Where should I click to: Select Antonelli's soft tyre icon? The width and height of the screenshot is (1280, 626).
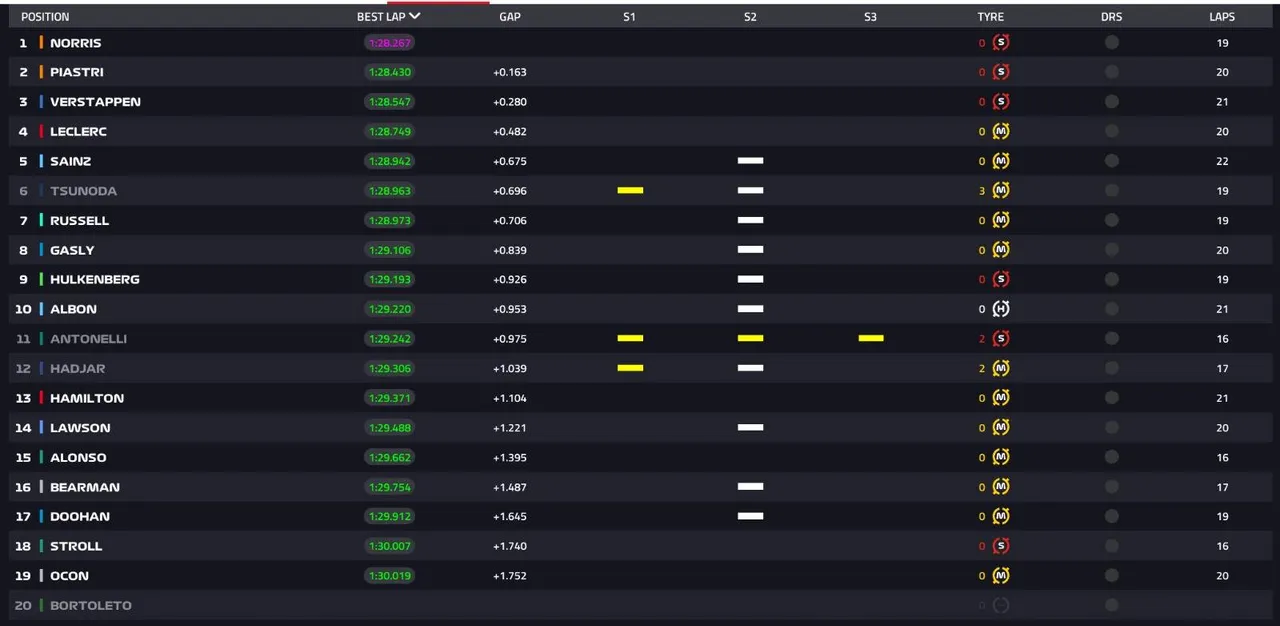pyautogui.click(x=1001, y=339)
